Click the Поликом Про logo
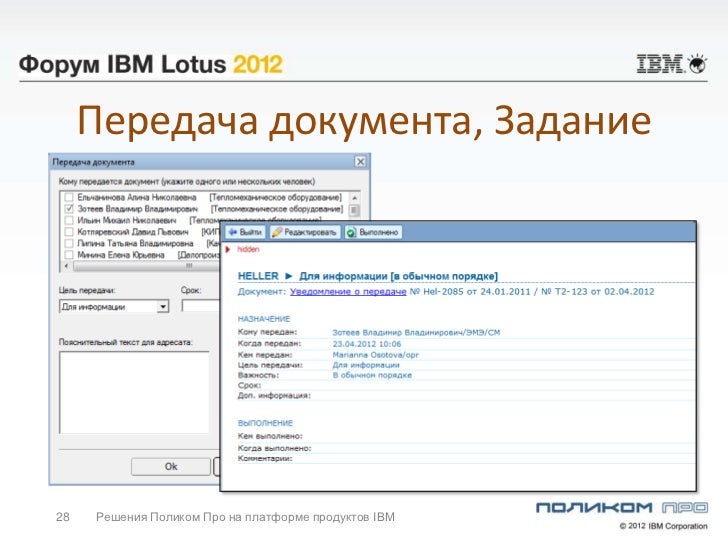Viewport: 728px width, 546px height. (622, 508)
